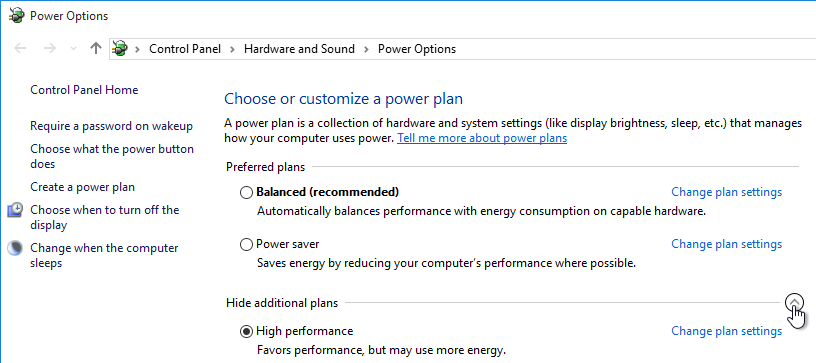Select the Power saver plan

pos(246,244)
